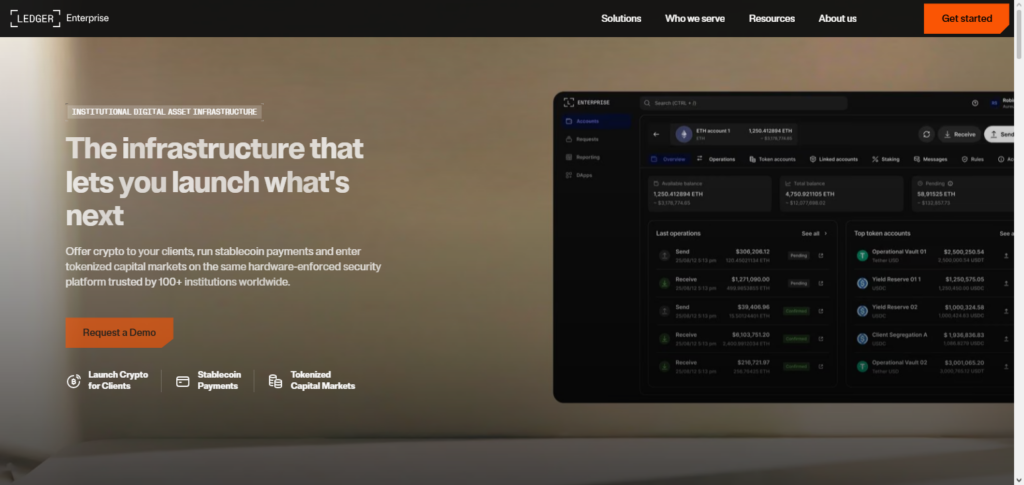
Task: Switch to the Staking tab
Action: coord(886,159)
